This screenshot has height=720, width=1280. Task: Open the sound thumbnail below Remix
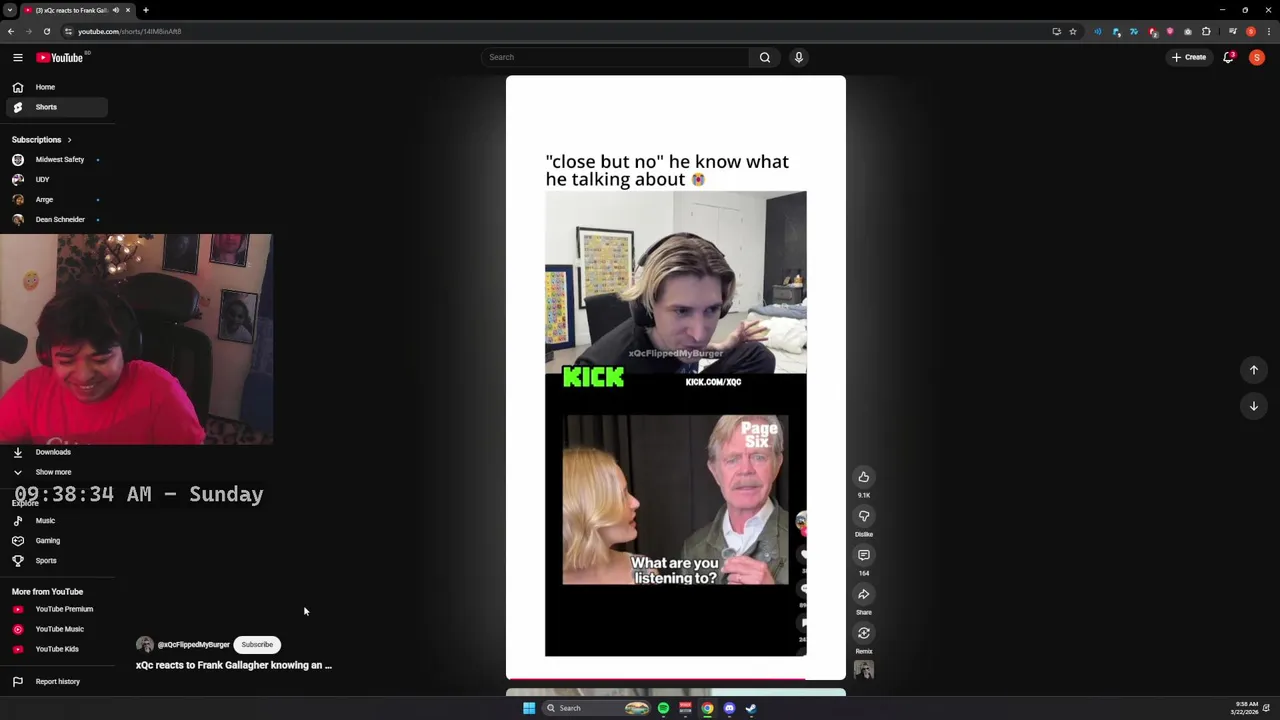point(864,670)
